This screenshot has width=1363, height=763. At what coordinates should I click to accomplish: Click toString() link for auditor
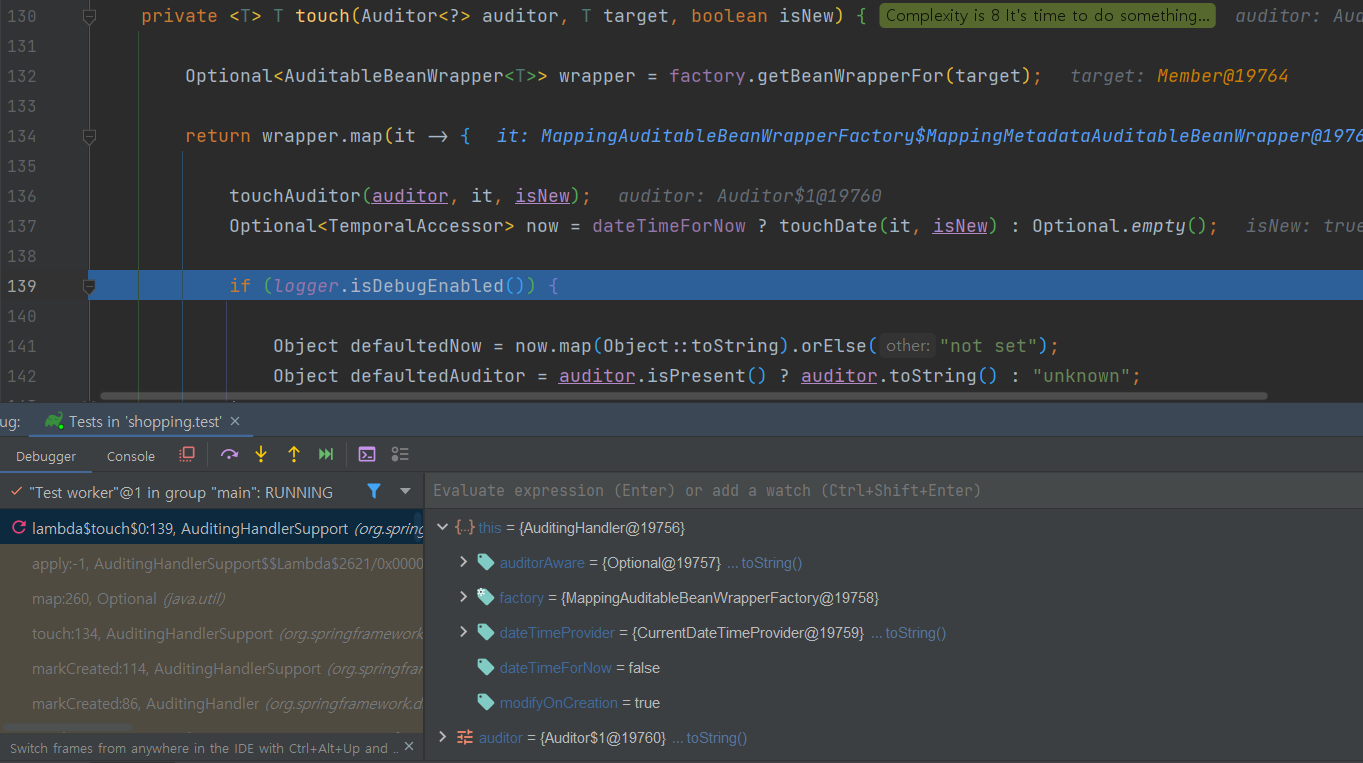pos(717,738)
